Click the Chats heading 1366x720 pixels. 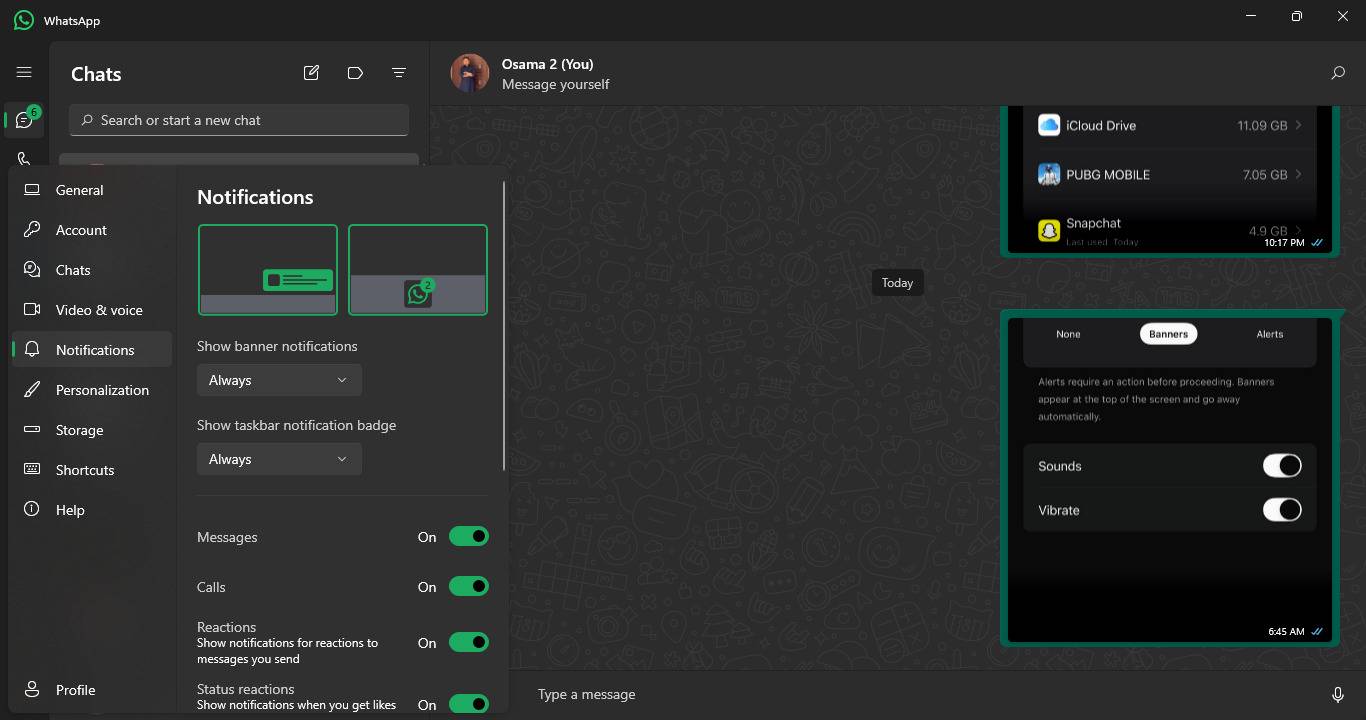[96, 74]
